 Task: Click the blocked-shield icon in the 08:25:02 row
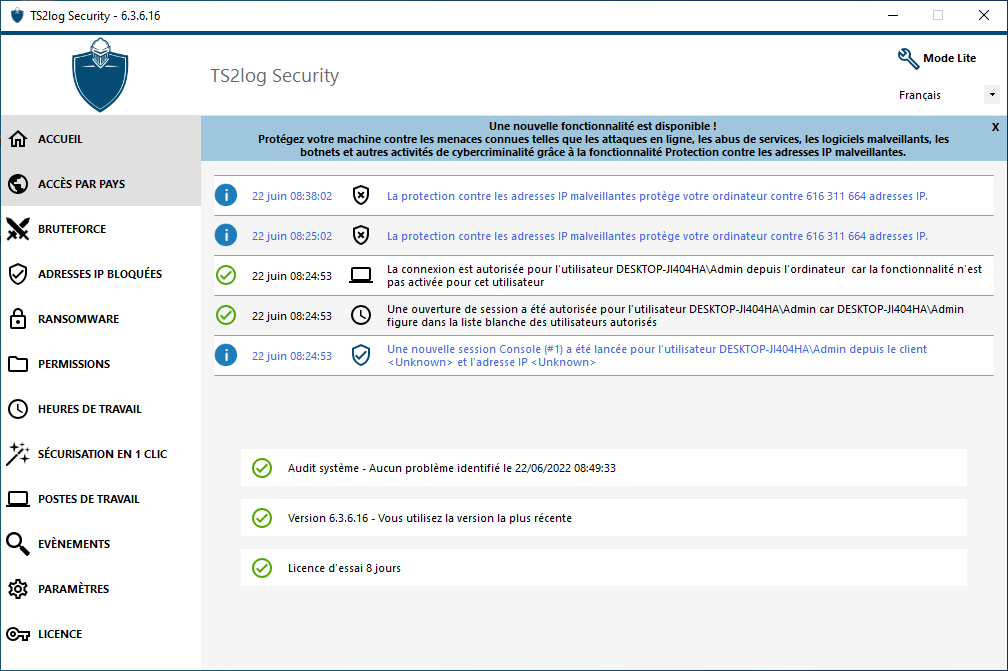[361, 235]
